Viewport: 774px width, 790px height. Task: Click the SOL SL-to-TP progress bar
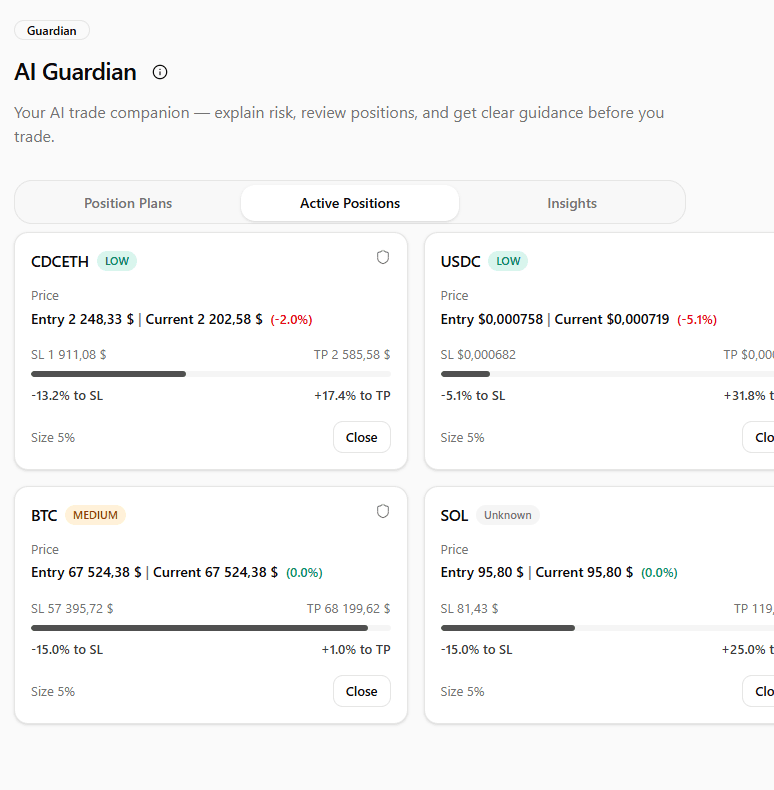click(x=607, y=628)
